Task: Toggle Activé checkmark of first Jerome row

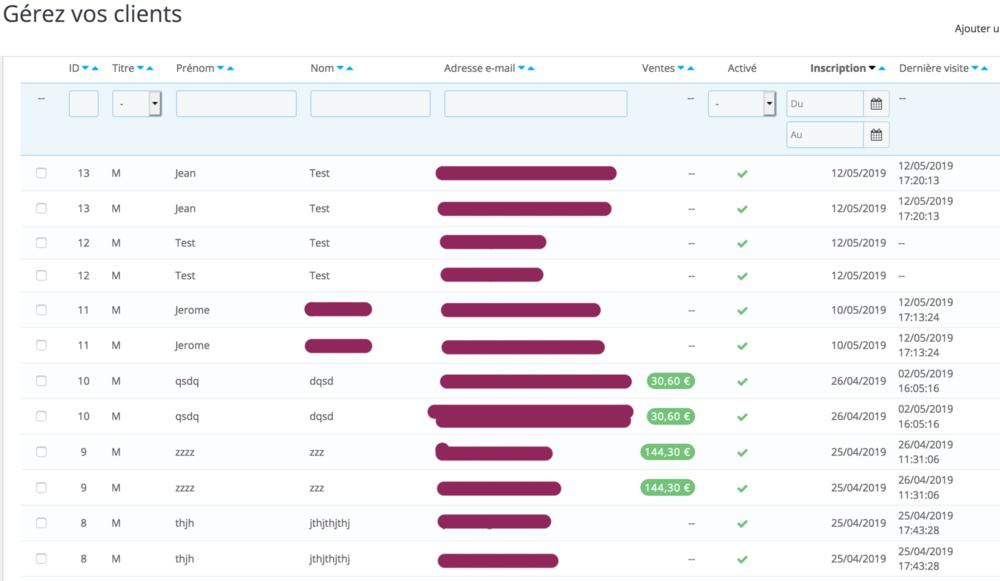Action: click(x=742, y=311)
